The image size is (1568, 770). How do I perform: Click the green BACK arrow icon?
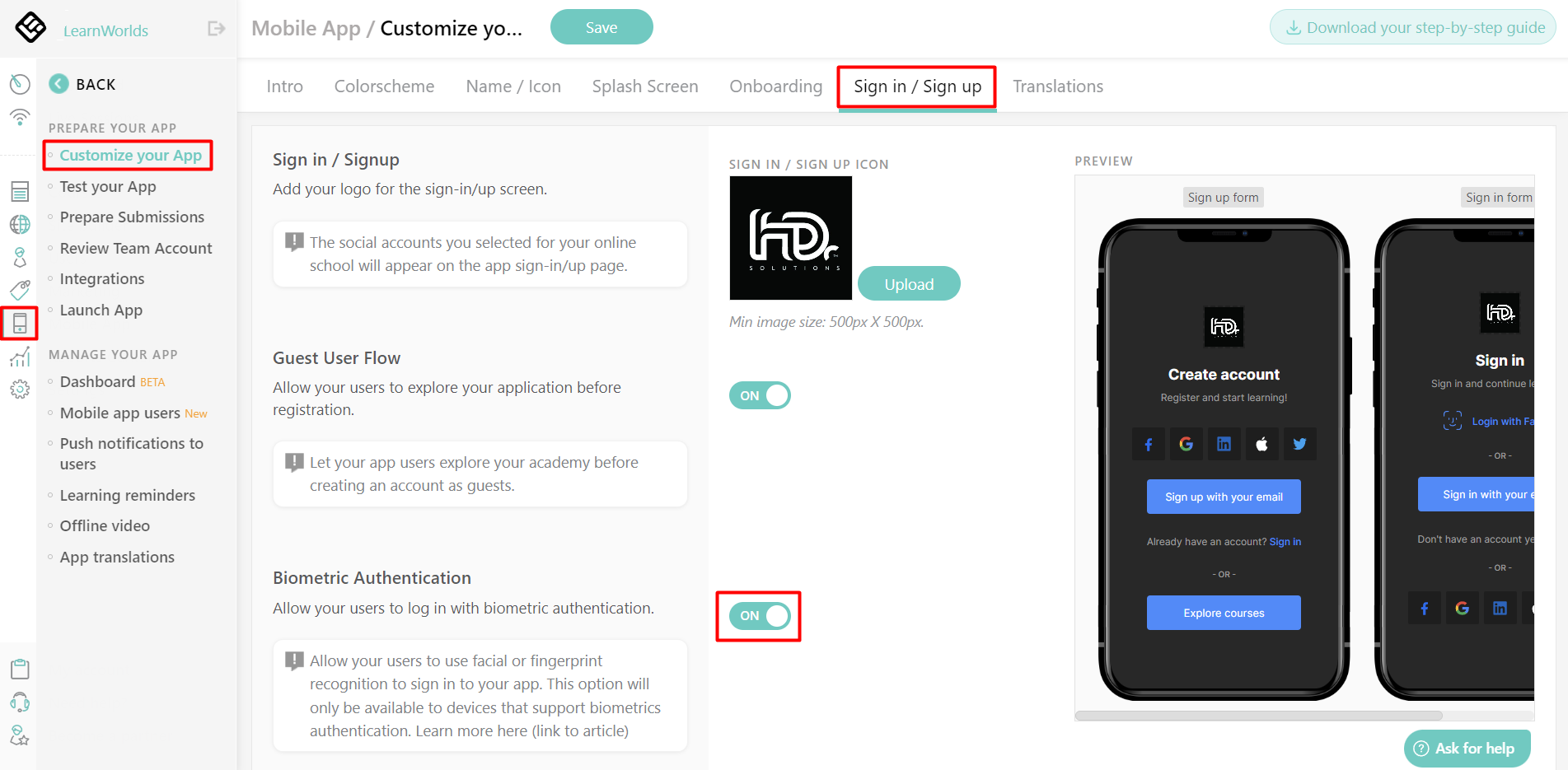[x=59, y=84]
